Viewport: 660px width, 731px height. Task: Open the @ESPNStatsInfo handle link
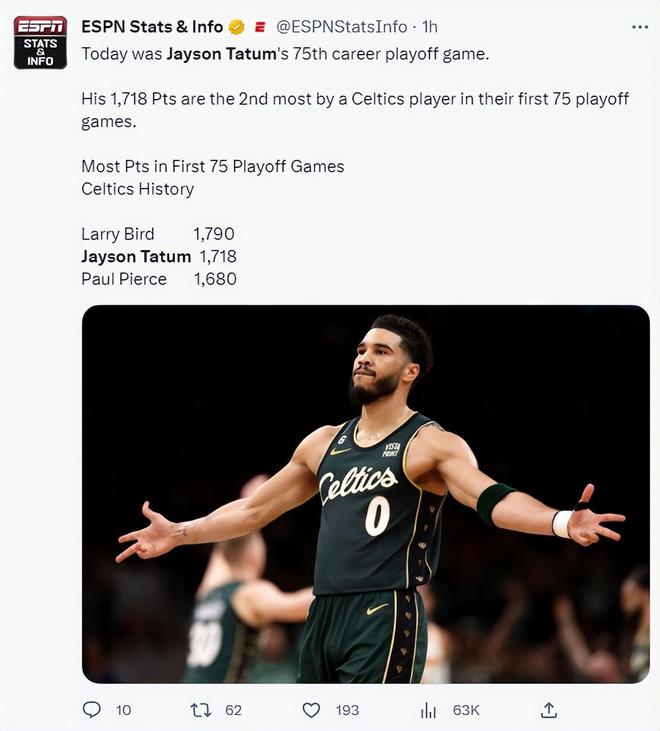342,27
